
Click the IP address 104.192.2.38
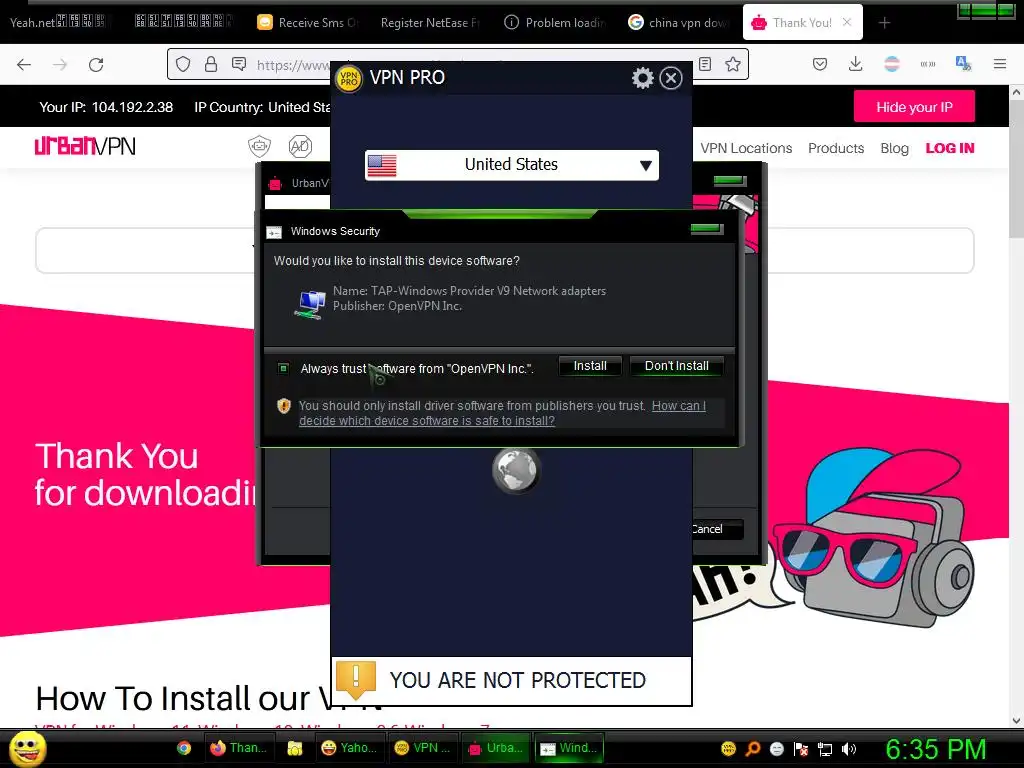132,107
